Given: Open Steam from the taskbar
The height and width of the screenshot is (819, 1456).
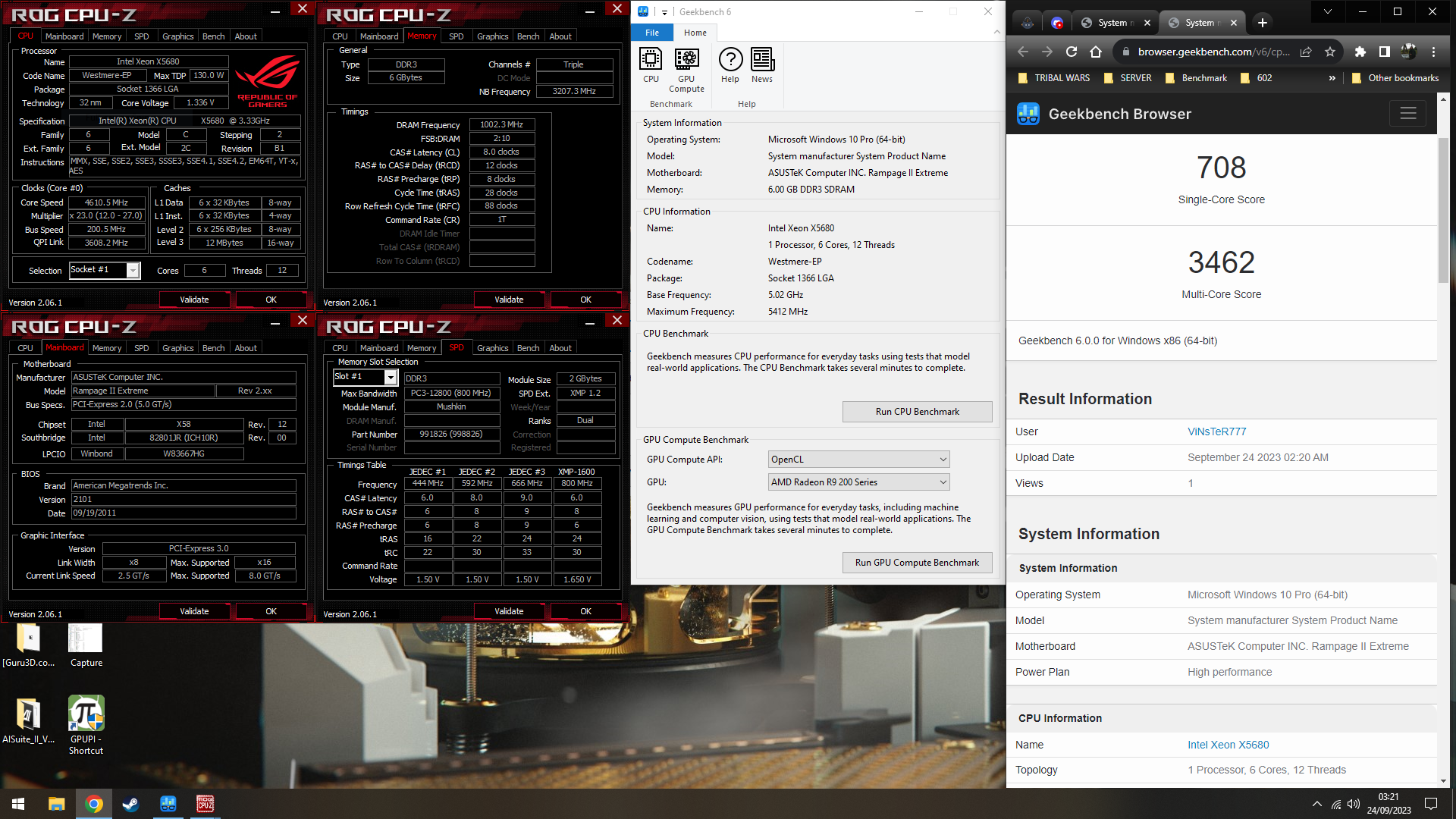Looking at the screenshot, I should (130, 804).
